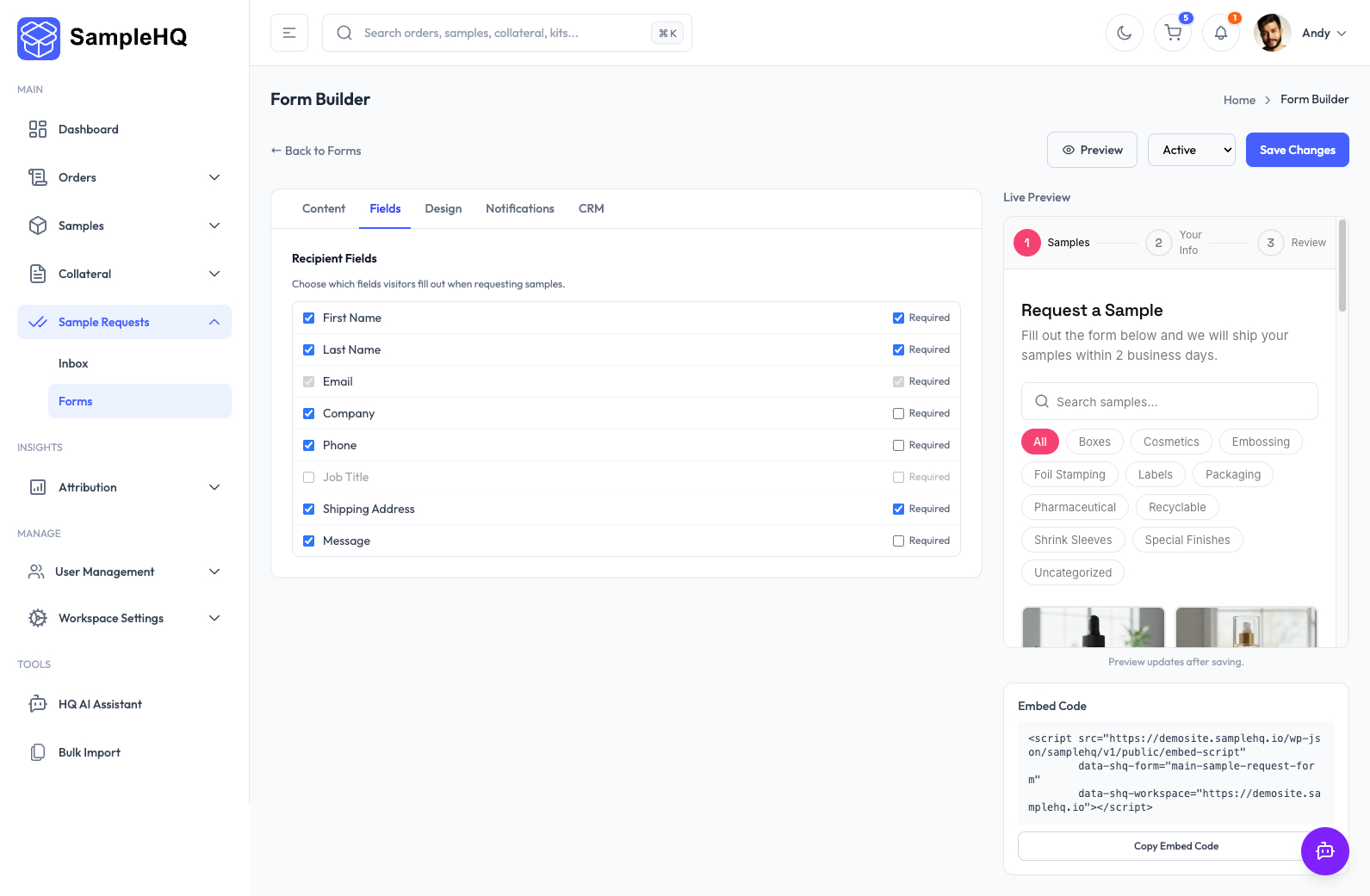The width and height of the screenshot is (1370, 896).
Task: Open Inbox under Sample Requests
Action: [139, 363]
